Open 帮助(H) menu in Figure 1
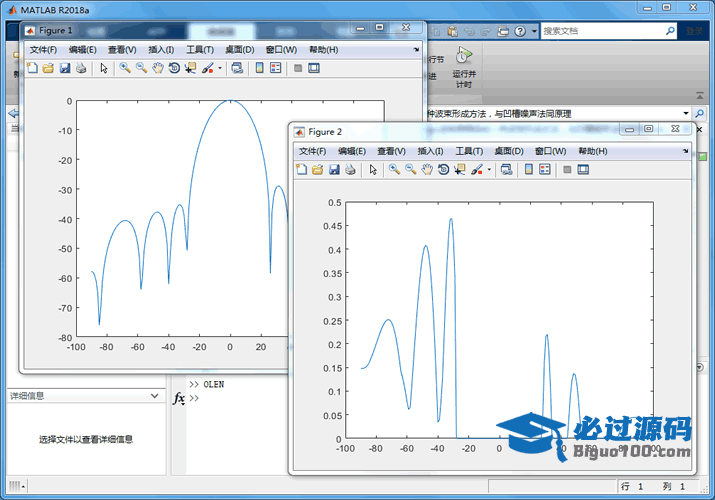 click(x=324, y=50)
